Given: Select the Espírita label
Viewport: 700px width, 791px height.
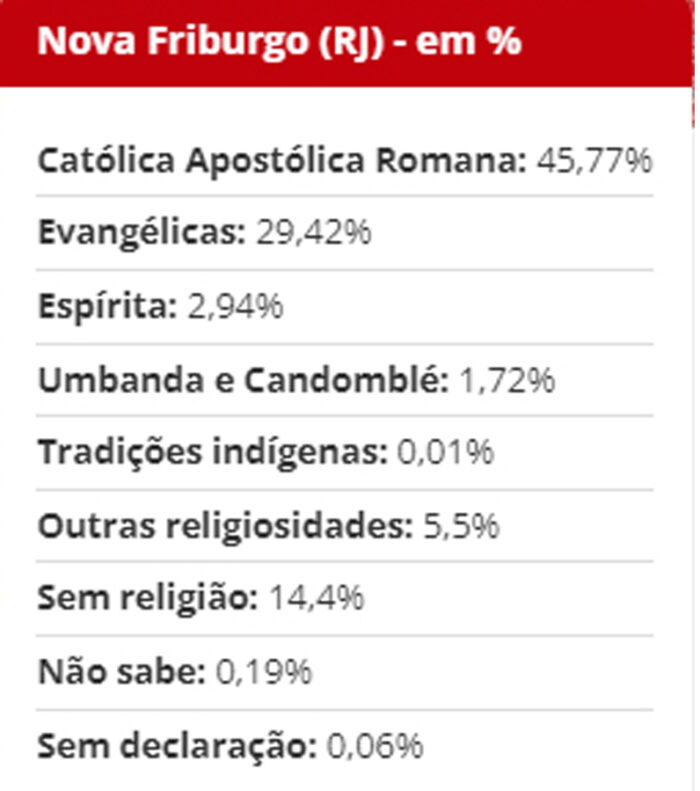Looking at the screenshot, I should click(108, 305).
